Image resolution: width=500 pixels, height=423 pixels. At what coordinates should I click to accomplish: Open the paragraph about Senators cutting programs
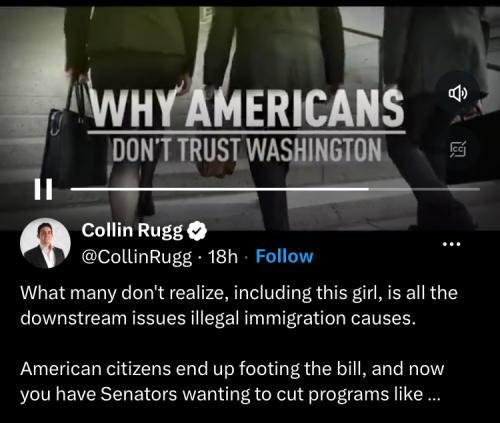point(232,382)
